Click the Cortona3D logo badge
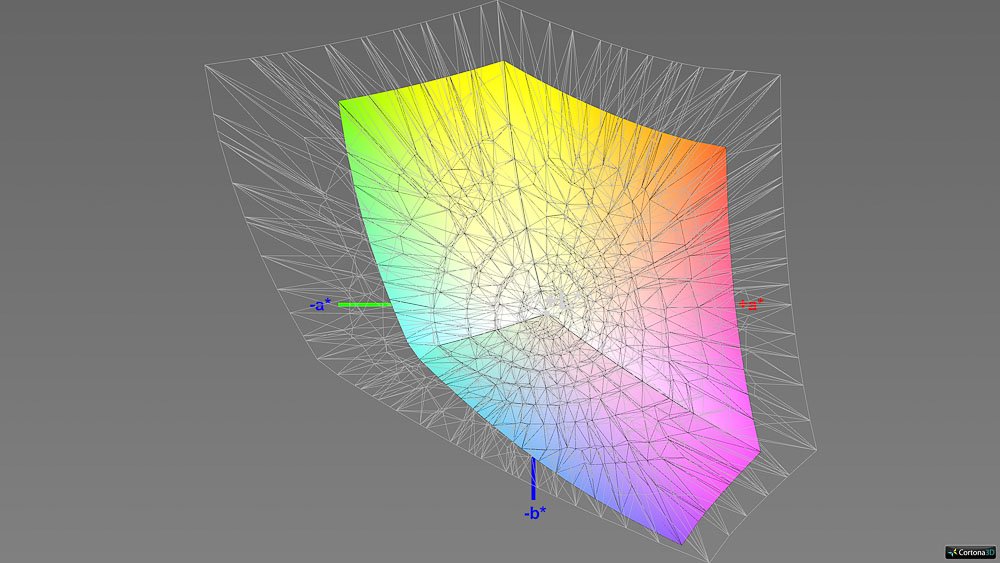Viewport: 1000px width, 563px height. tap(971, 552)
